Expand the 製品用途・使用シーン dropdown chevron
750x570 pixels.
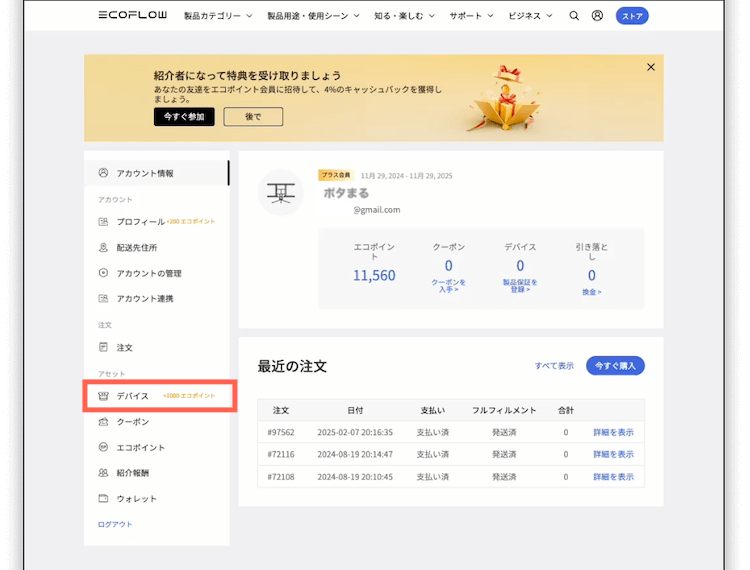356,16
